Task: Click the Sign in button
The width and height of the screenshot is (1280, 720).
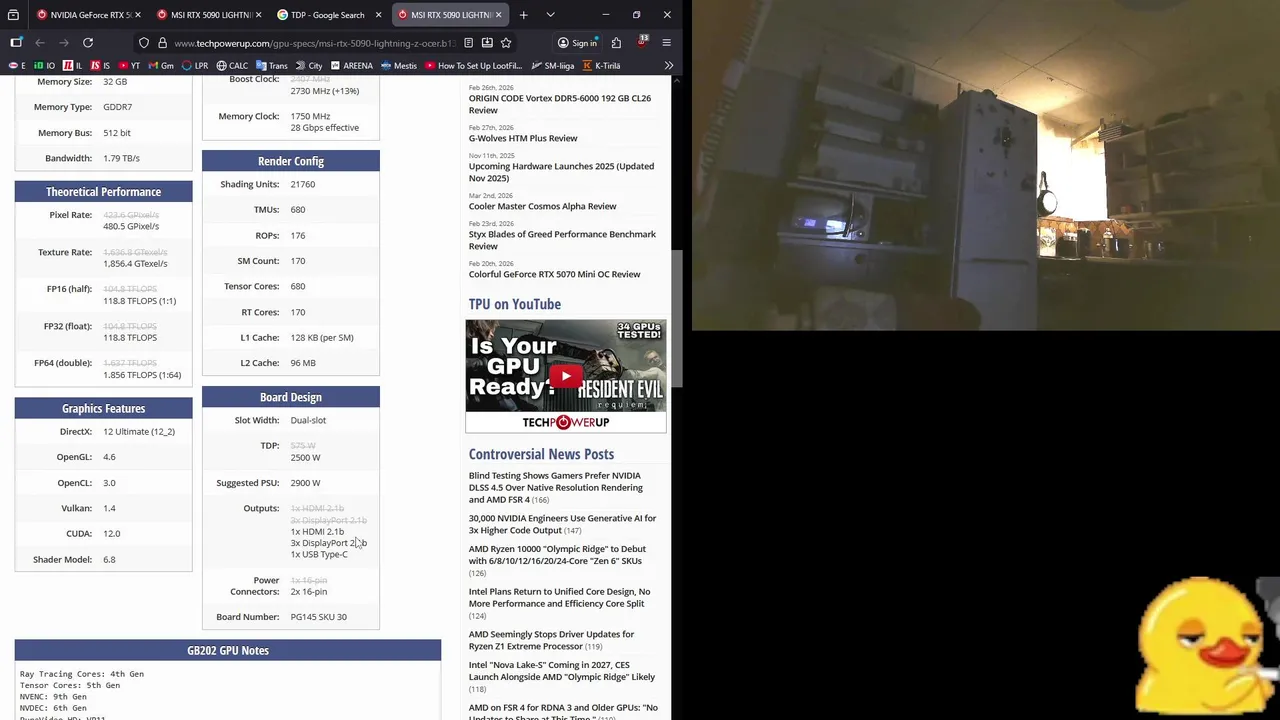Action: pyautogui.click(x=577, y=43)
